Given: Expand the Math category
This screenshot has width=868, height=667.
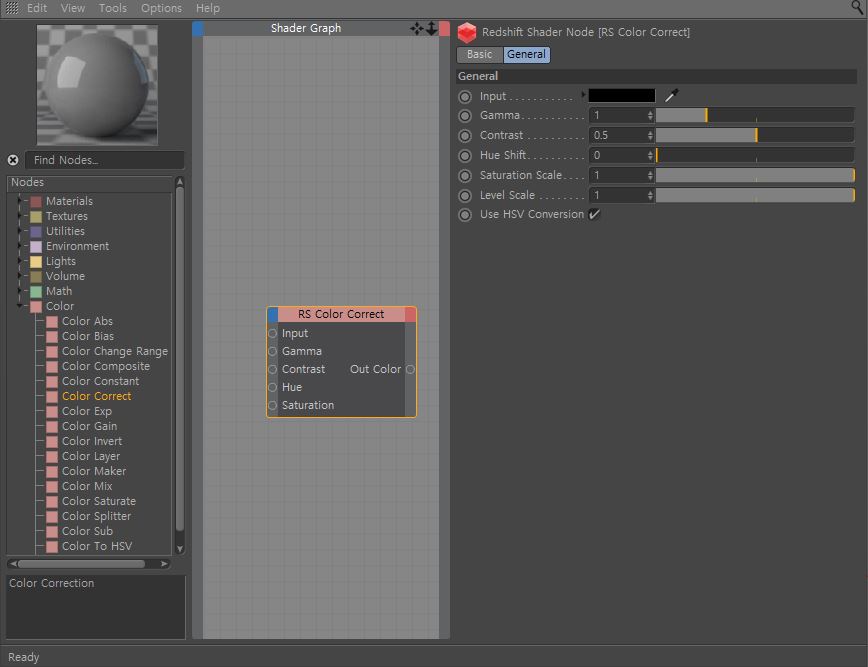Looking at the screenshot, I should pos(20,290).
